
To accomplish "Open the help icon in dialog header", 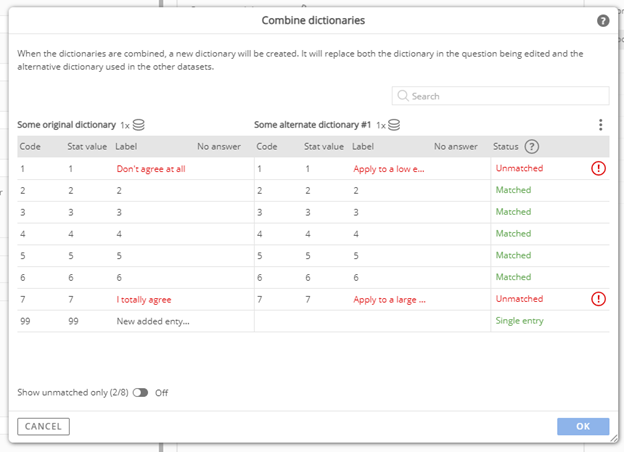I will pos(603,21).
